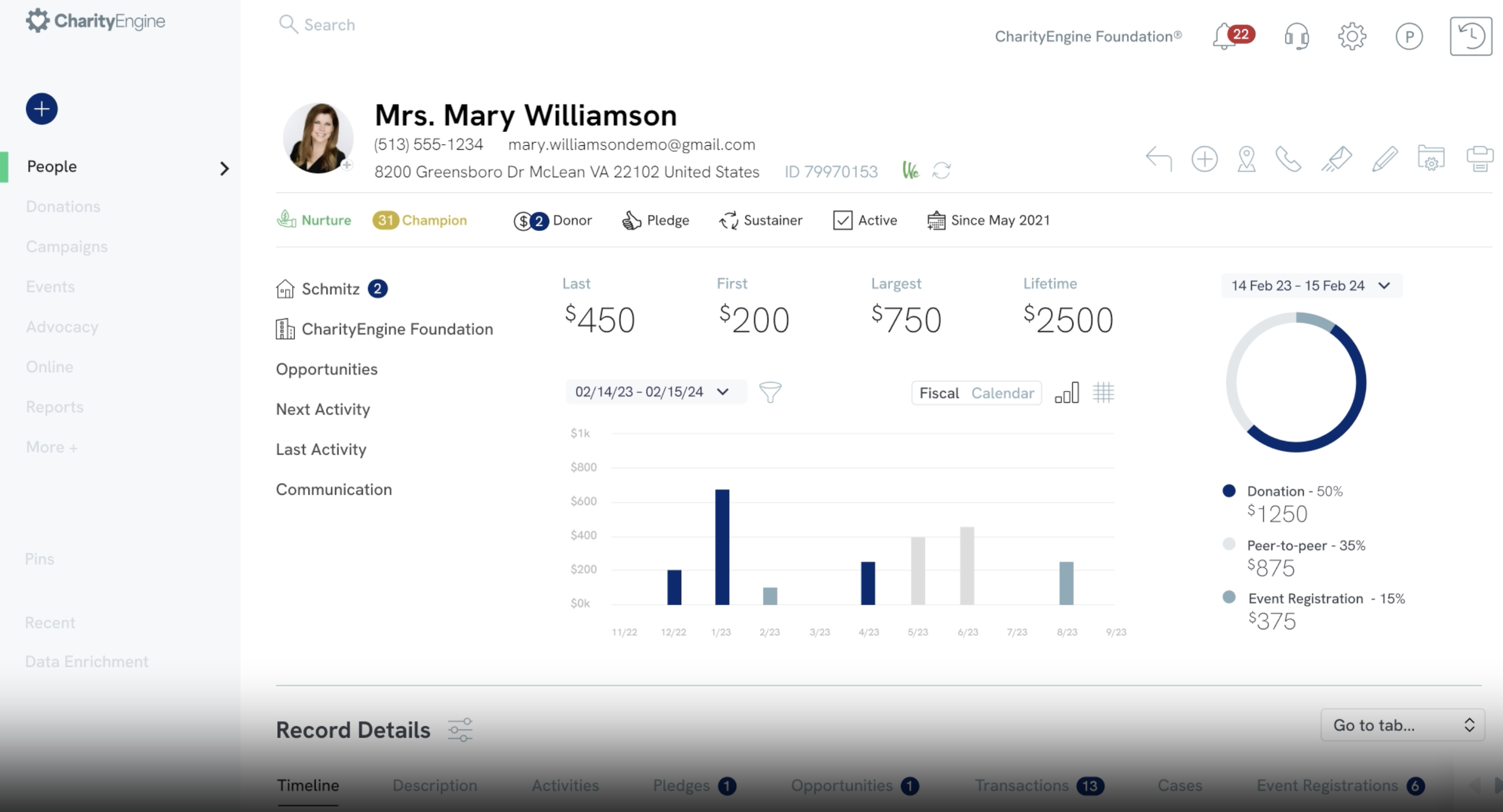Open Record Details settings sliders icon
Viewport: 1503px width, 812px height.
pyautogui.click(x=460, y=730)
